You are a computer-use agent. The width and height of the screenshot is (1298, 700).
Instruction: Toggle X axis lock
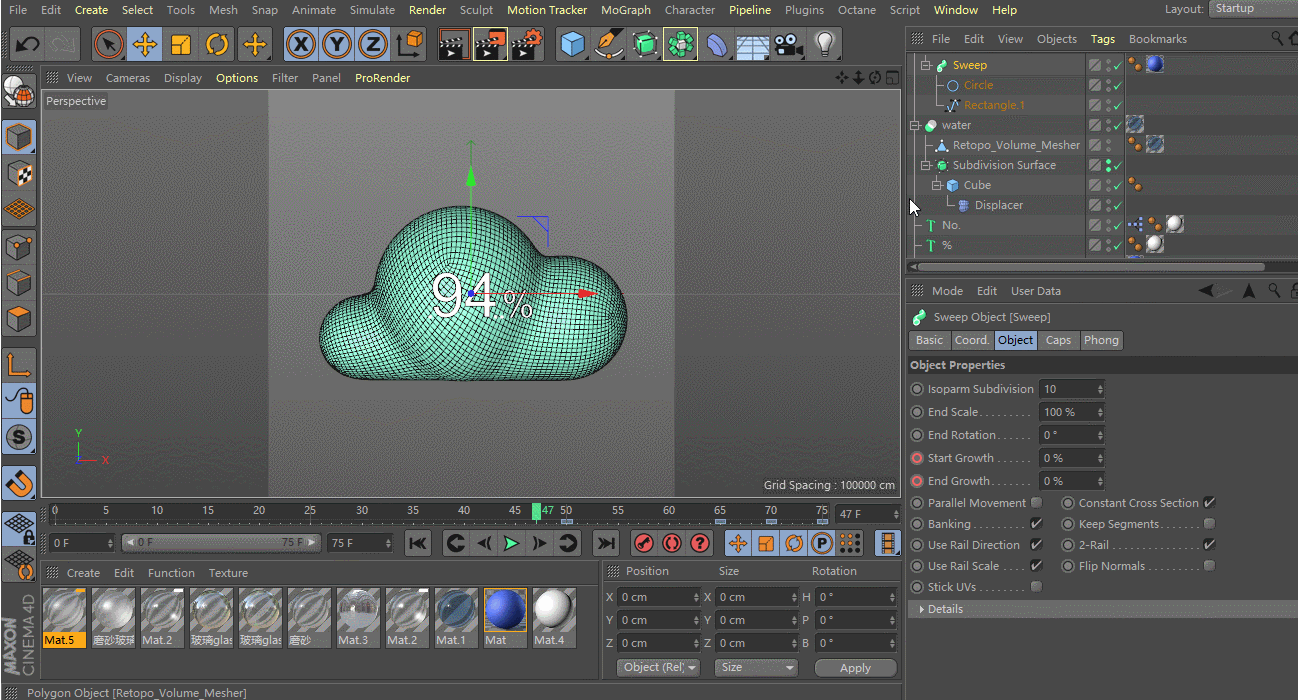pos(301,44)
